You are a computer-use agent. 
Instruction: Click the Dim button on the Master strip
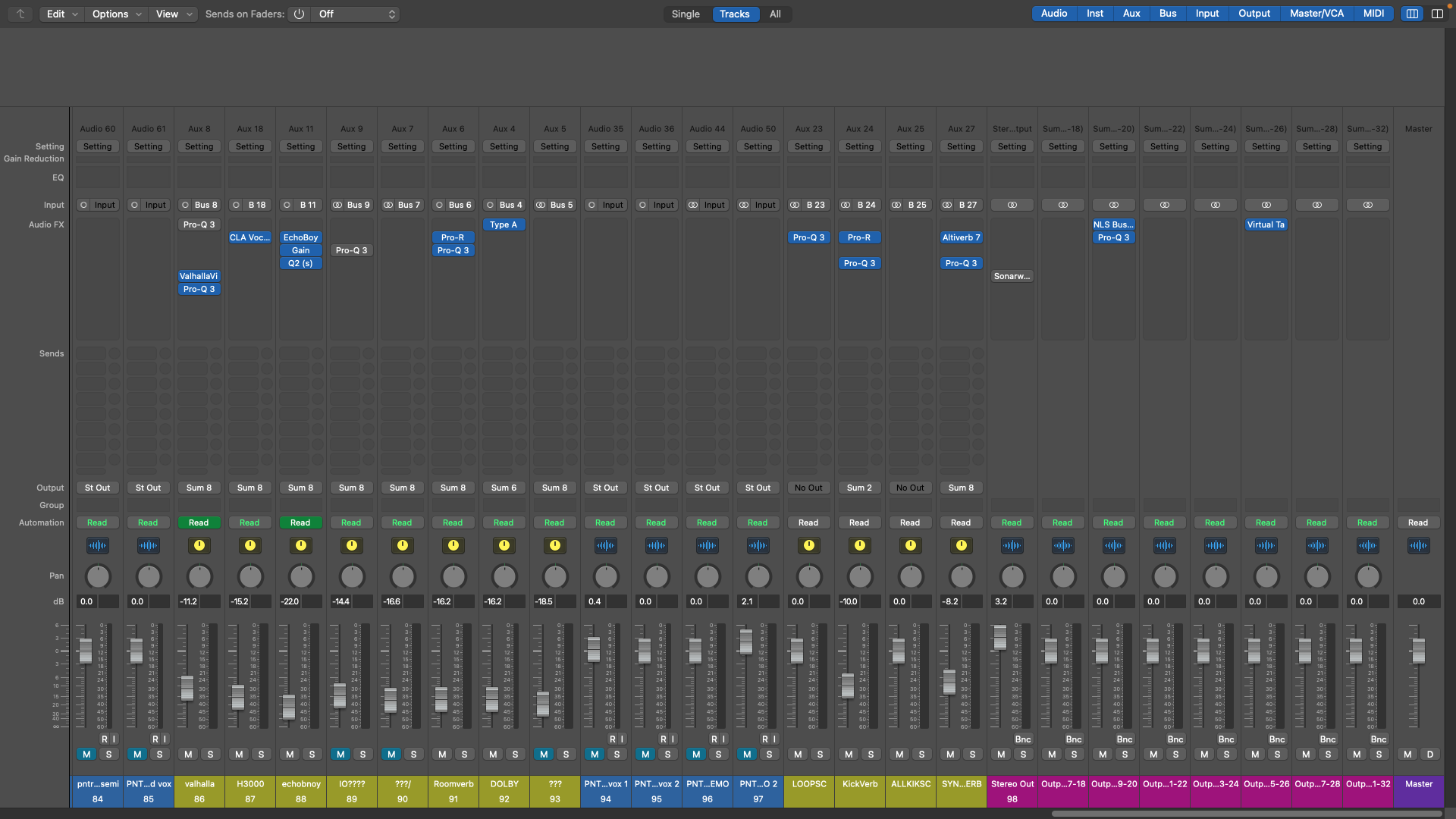tap(1429, 754)
